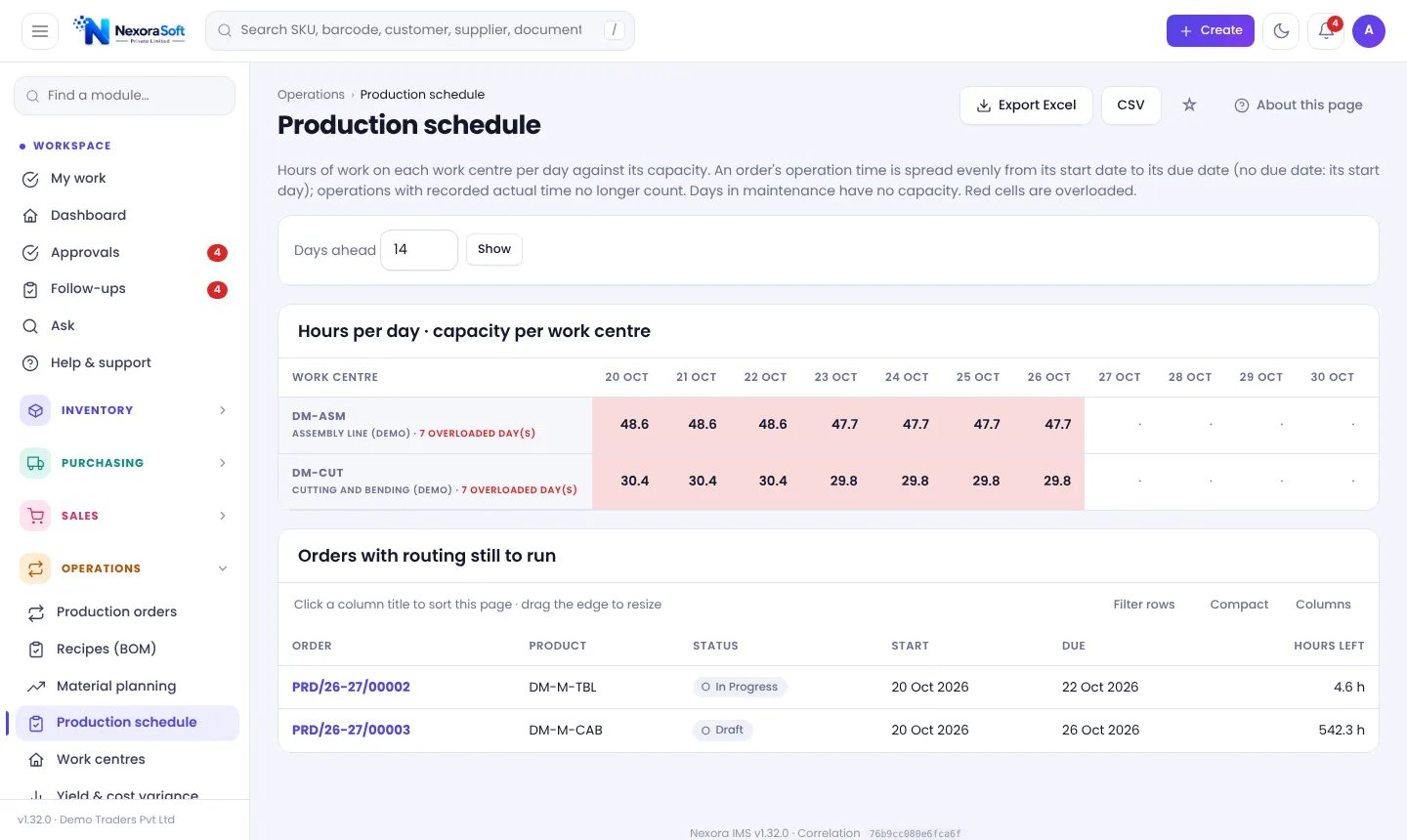Click the Export Excel download icon
The width and height of the screenshot is (1407, 840).
984,105
